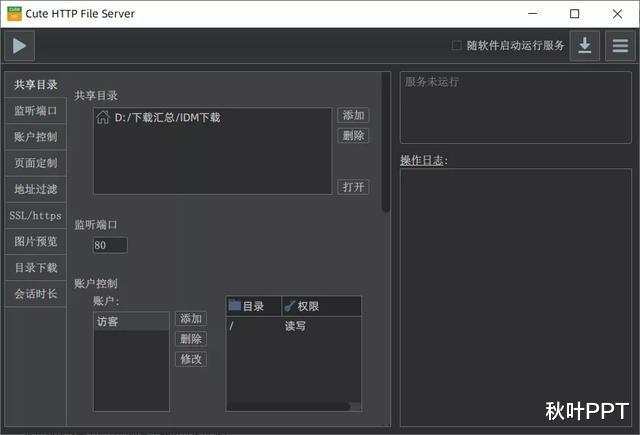
Task: Click the horizontal scrollbar under the permission table
Action: [x=289, y=406]
